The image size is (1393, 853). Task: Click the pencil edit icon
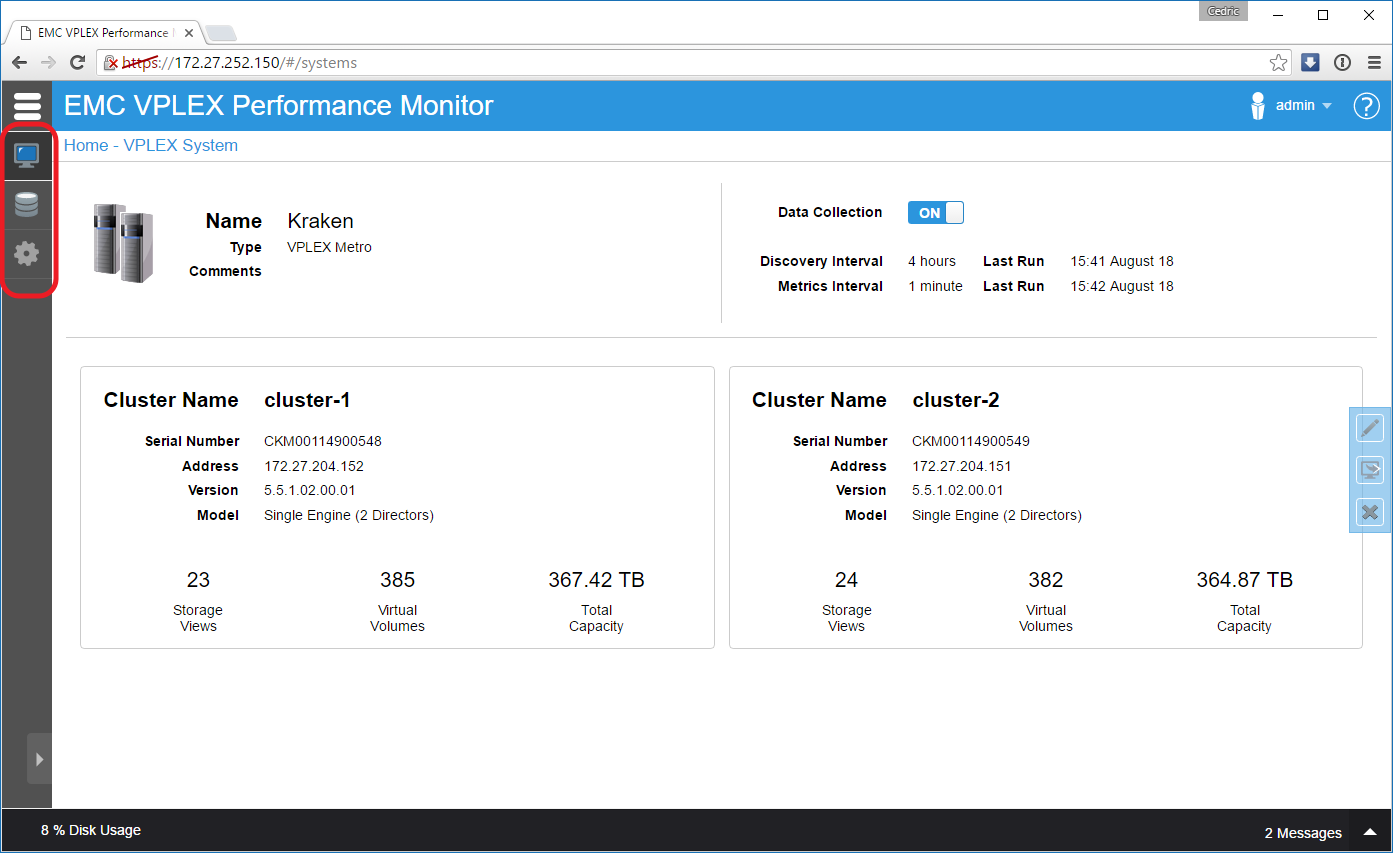tap(1369, 428)
